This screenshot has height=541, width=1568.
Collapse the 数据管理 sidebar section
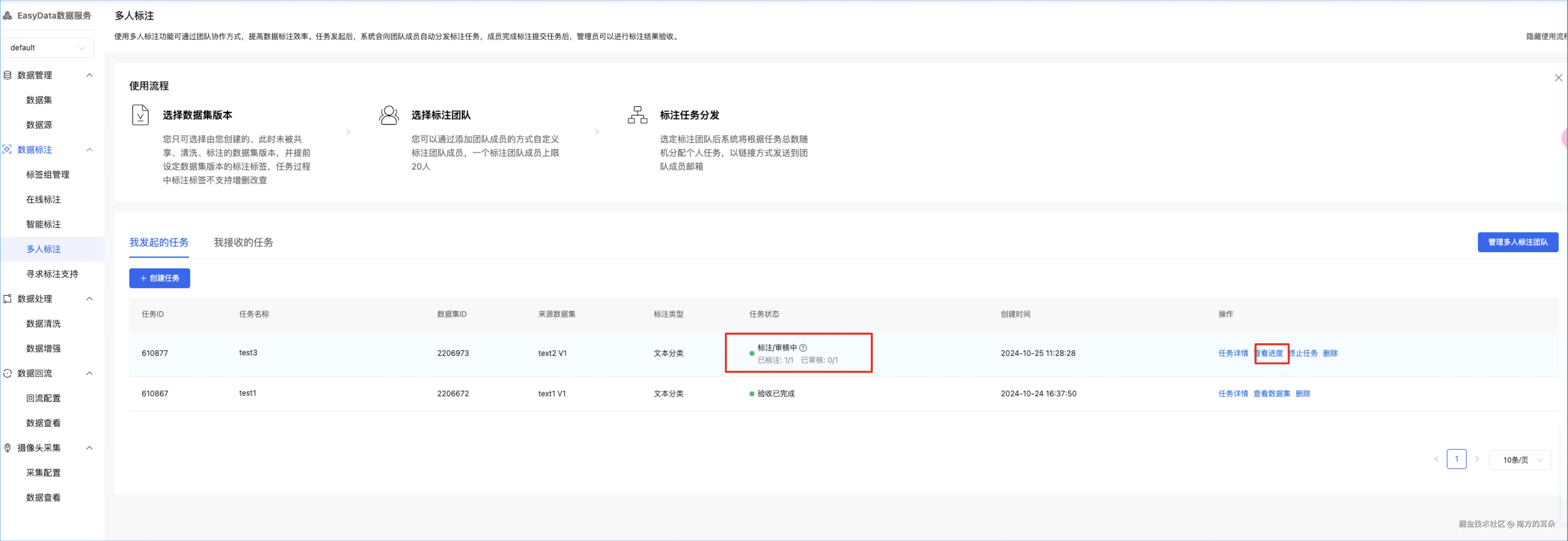tap(89, 75)
